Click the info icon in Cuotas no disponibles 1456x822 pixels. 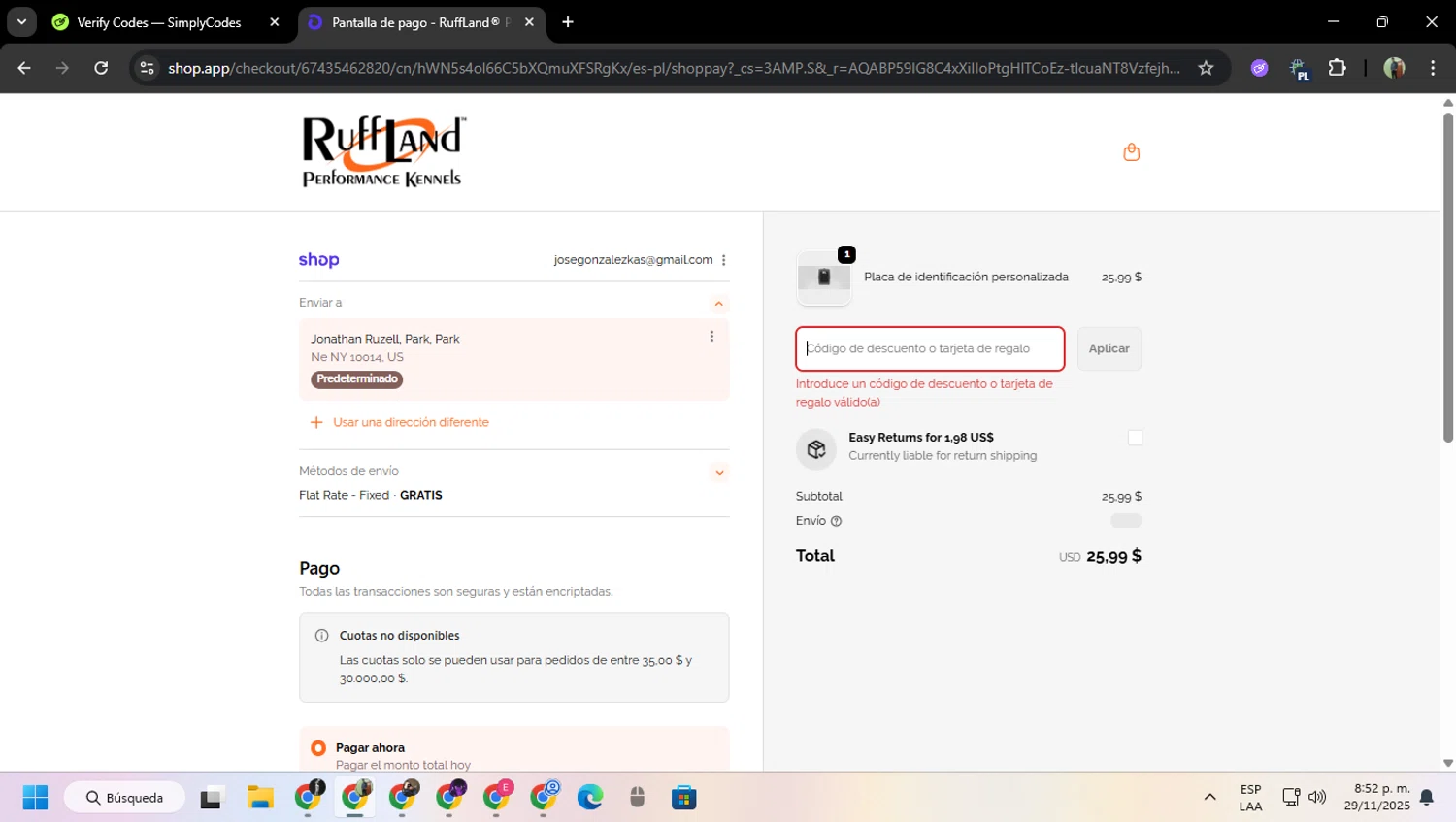321,636
